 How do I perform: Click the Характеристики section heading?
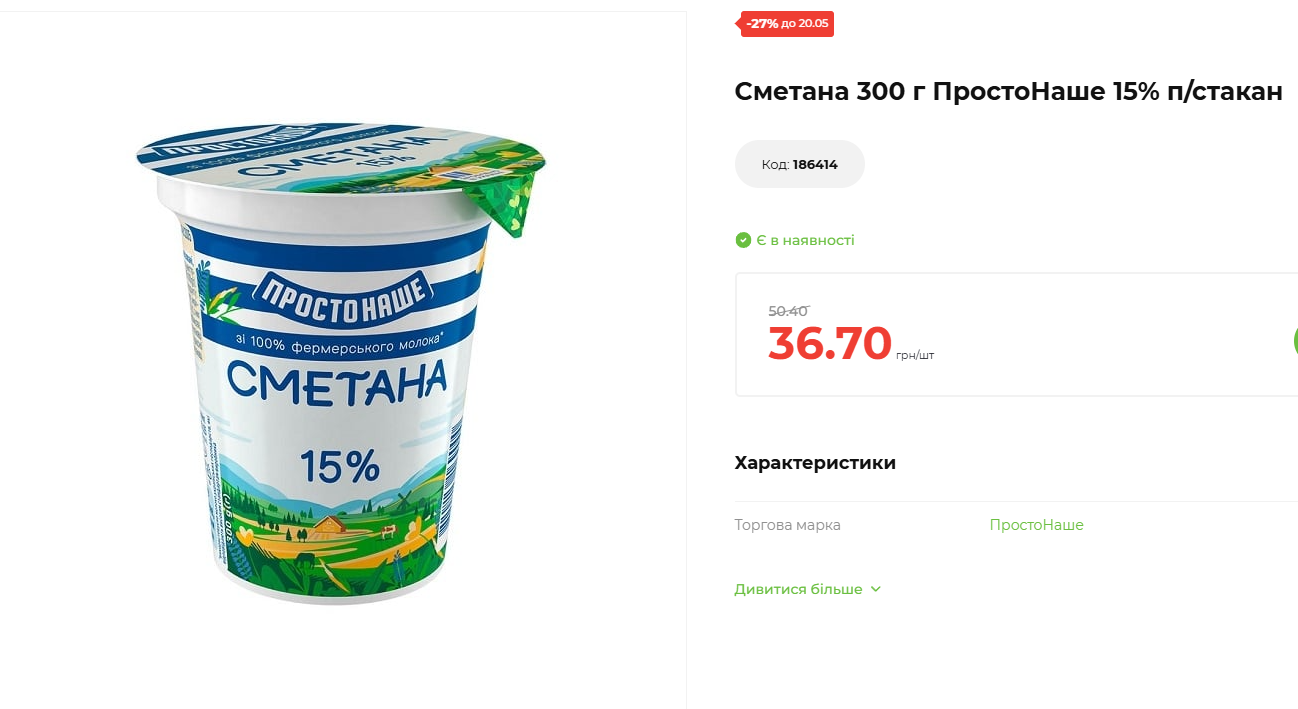pyautogui.click(x=815, y=463)
